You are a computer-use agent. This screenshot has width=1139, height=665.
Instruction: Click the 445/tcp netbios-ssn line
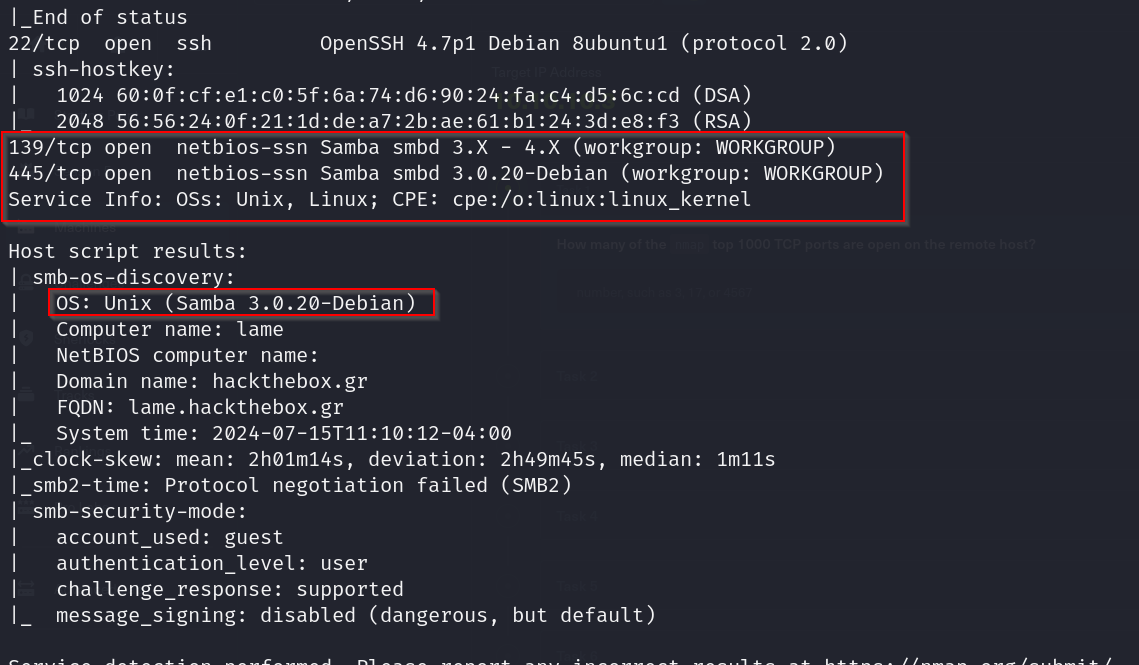[446, 174]
